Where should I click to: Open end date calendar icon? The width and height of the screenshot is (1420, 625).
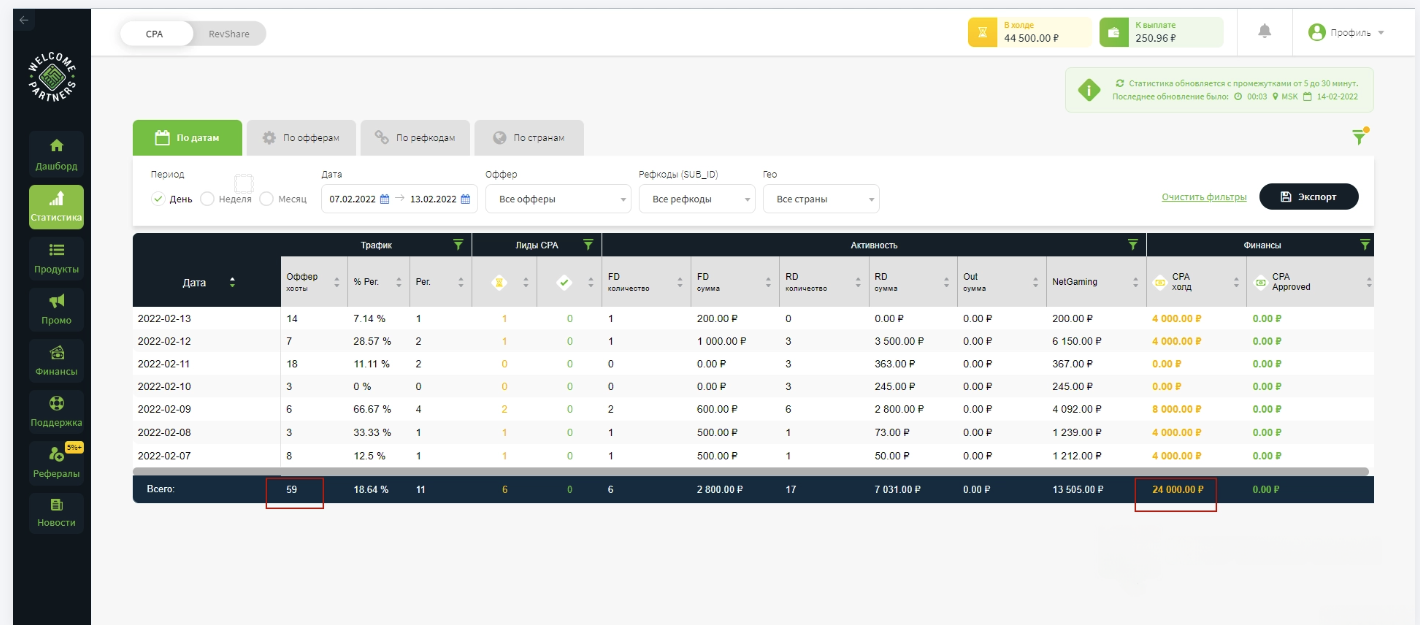464,199
